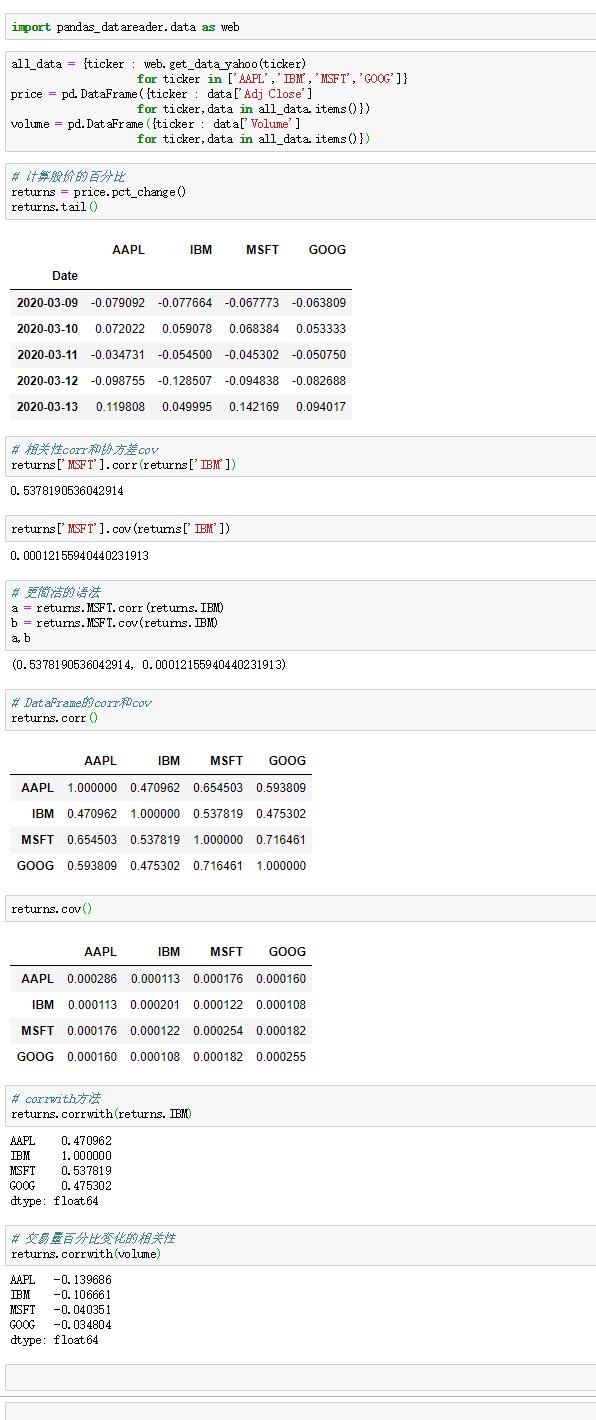The width and height of the screenshot is (596, 1420).
Task: Select the correlation output 0.5378190536042914
Action: (x=67, y=491)
